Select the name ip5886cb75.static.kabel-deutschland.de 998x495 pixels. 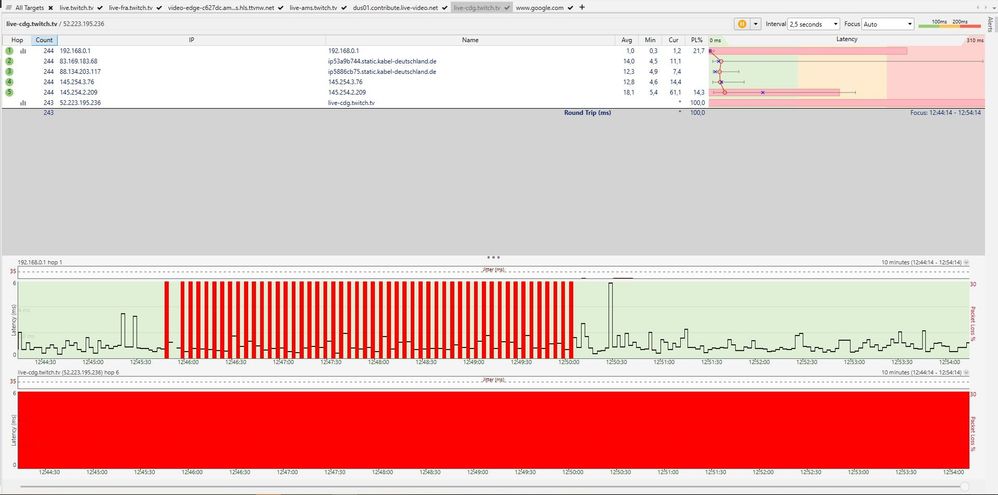[382, 71]
